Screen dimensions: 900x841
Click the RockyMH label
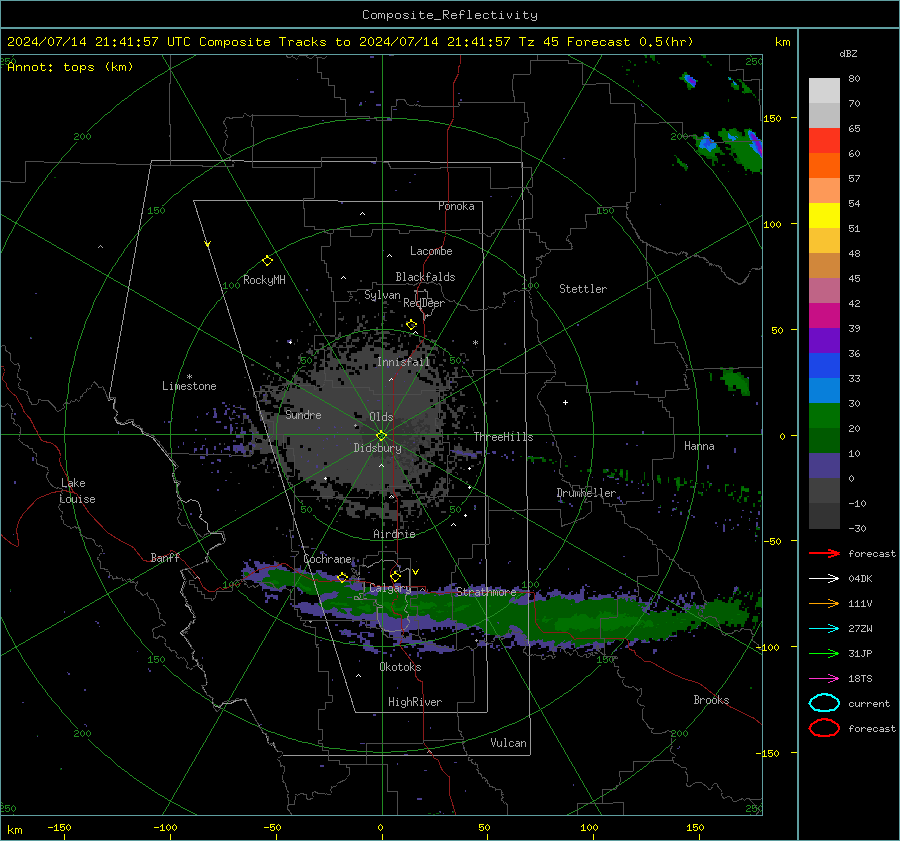pos(264,280)
